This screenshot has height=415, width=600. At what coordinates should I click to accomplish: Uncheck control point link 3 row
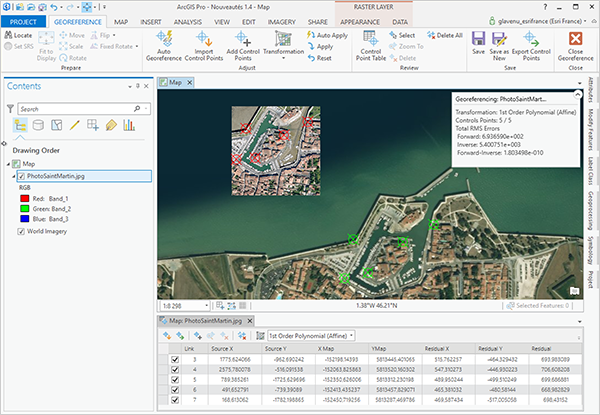coord(176,358)
